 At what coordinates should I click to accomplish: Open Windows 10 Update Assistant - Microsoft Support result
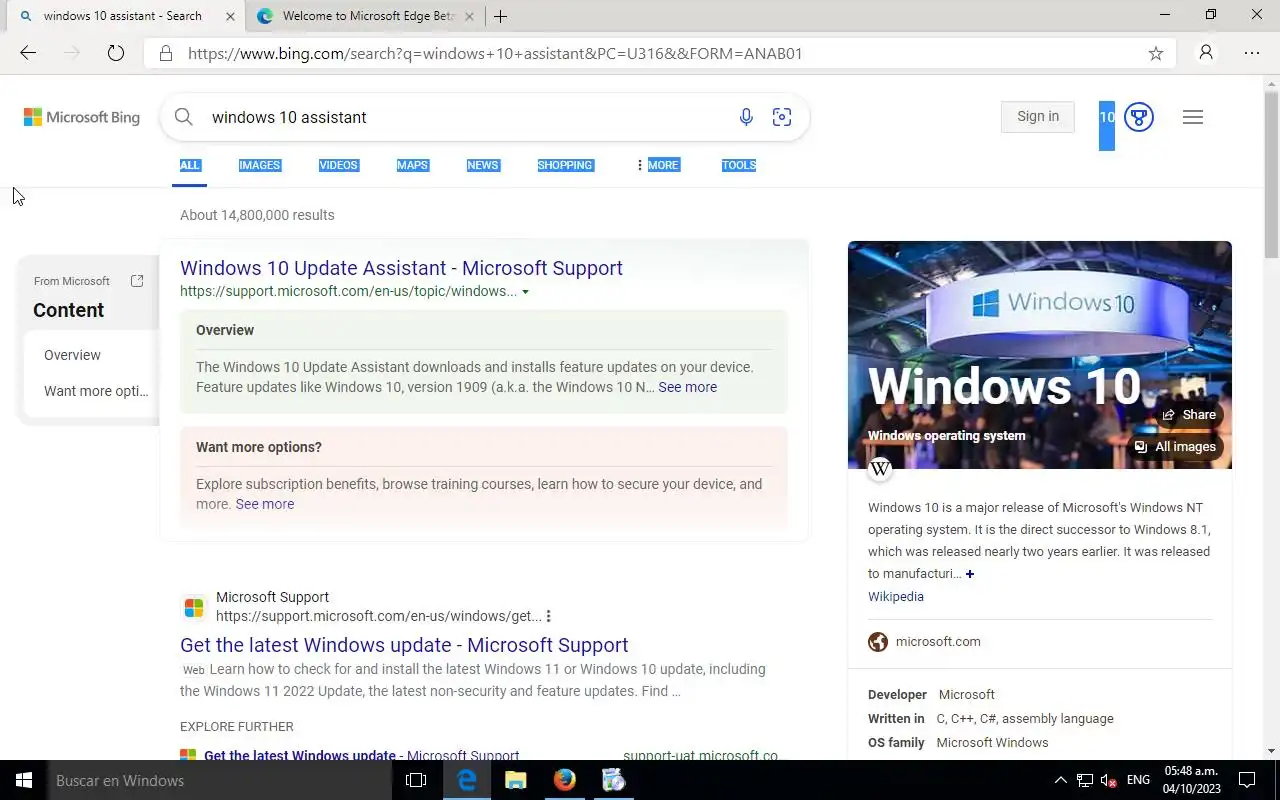click(x=401, y=268)
